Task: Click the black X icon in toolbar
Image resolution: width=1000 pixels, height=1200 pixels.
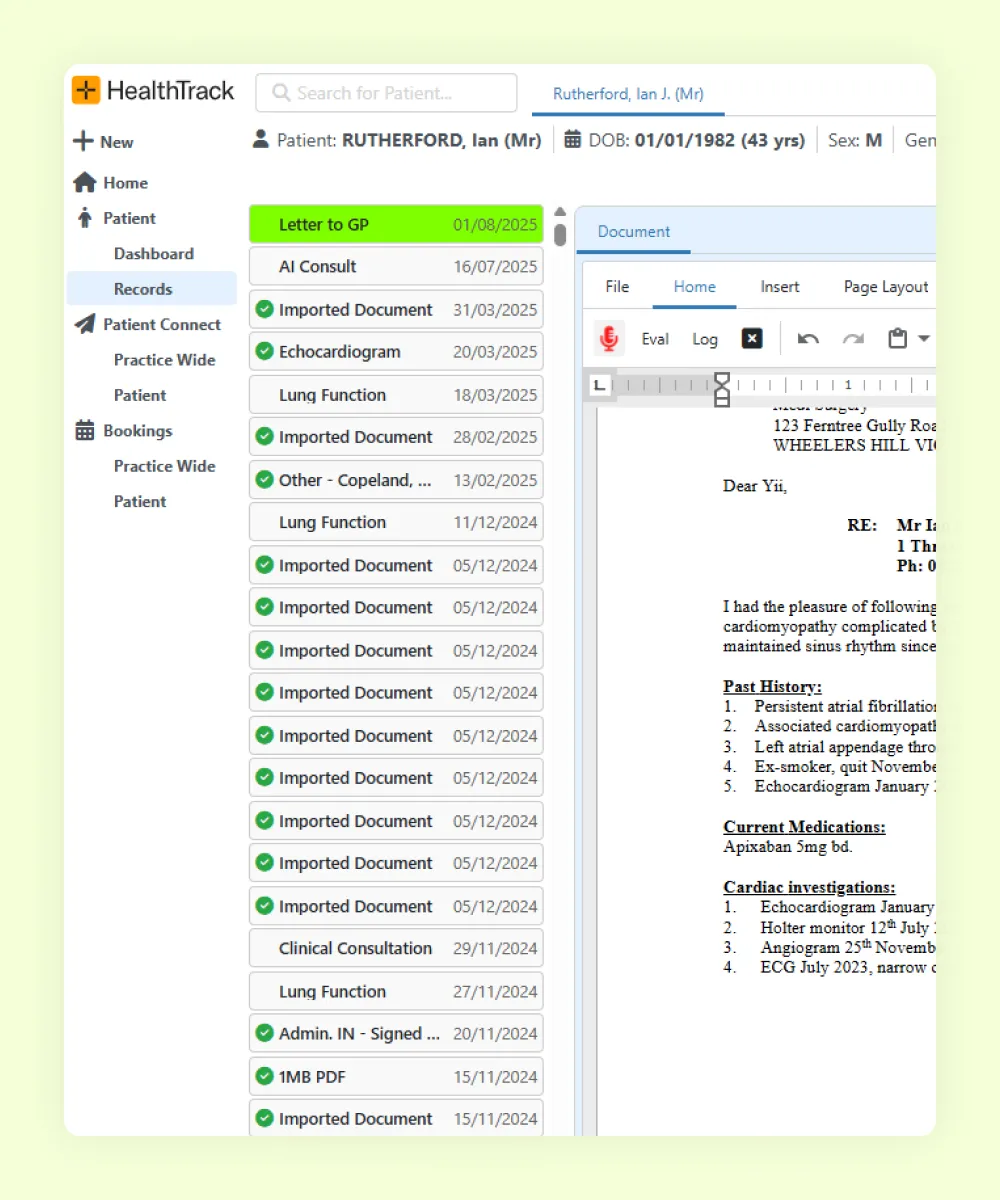Action: point(752,339)
